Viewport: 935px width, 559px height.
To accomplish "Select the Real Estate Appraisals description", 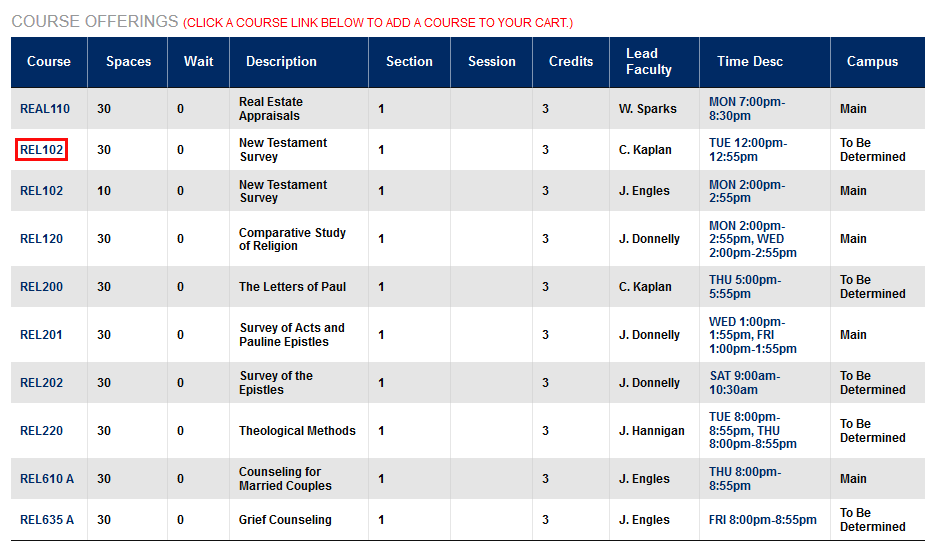I will pyautogui.click(x=271, y=109).
